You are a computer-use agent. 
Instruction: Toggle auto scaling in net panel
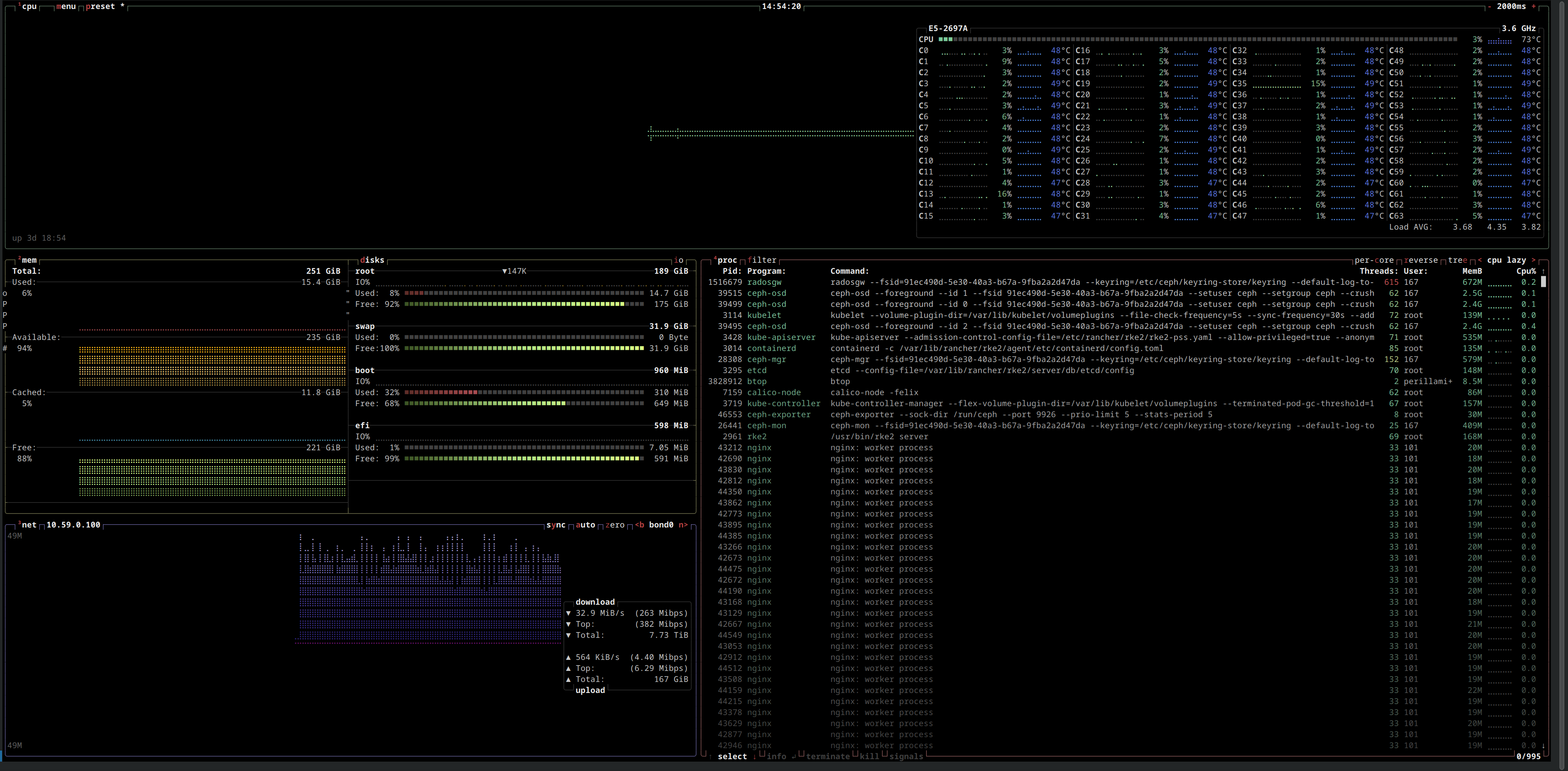585,524
